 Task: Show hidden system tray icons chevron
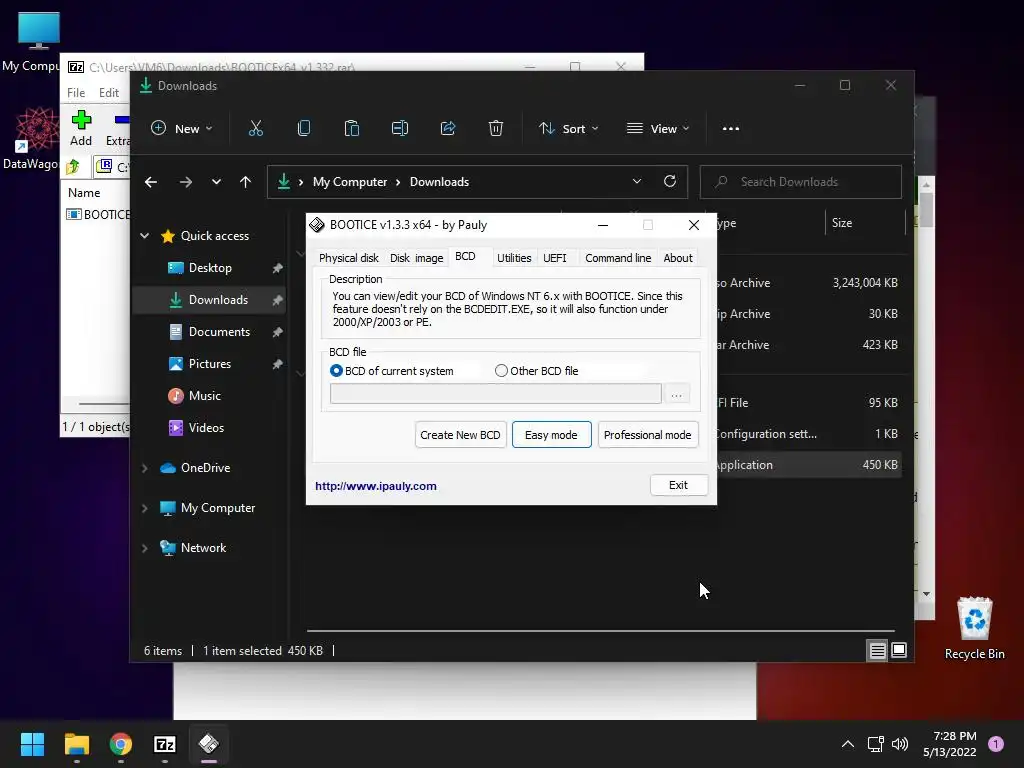point(848,744)
